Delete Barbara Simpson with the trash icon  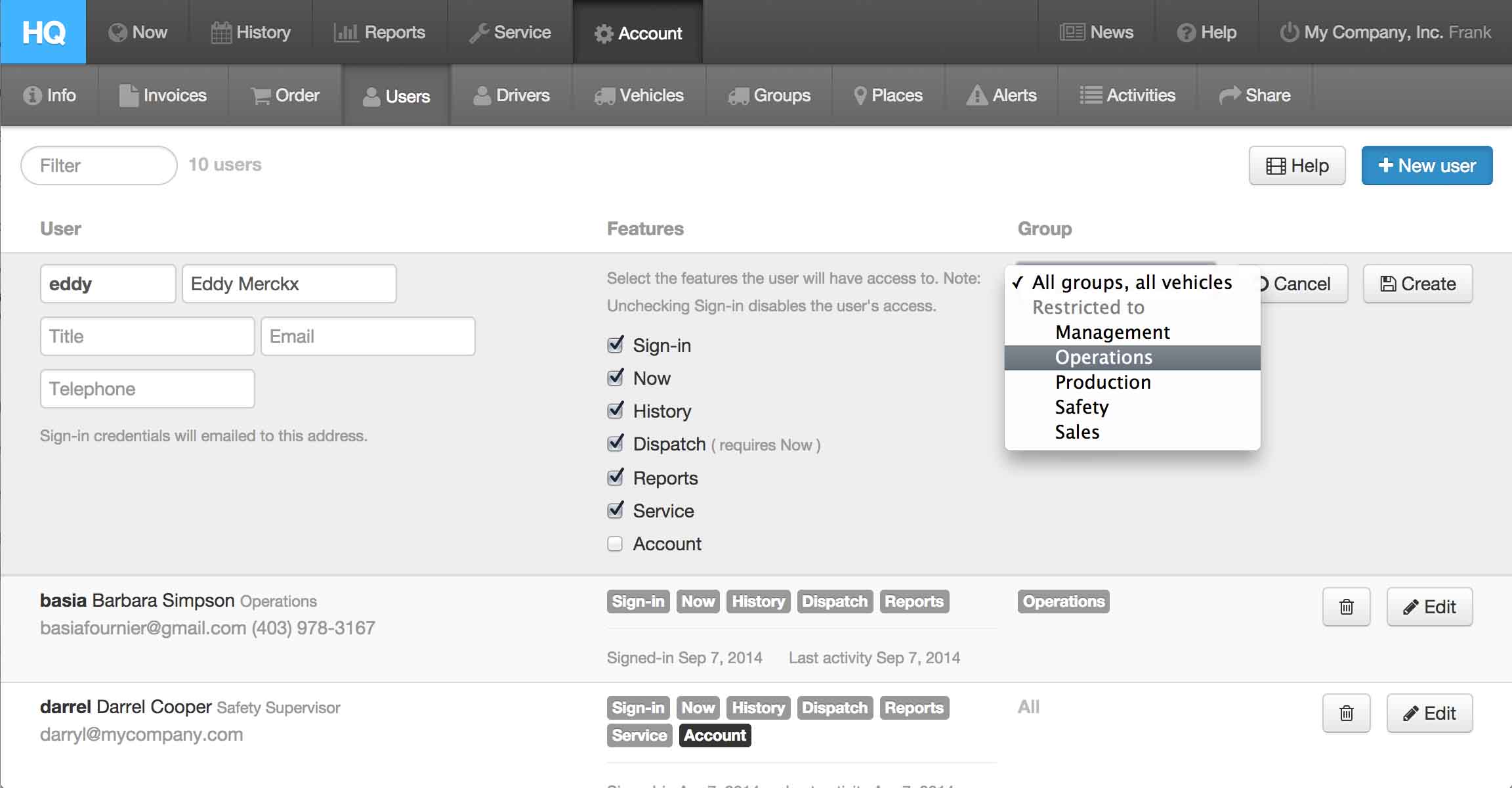(x=1346, y=607)
